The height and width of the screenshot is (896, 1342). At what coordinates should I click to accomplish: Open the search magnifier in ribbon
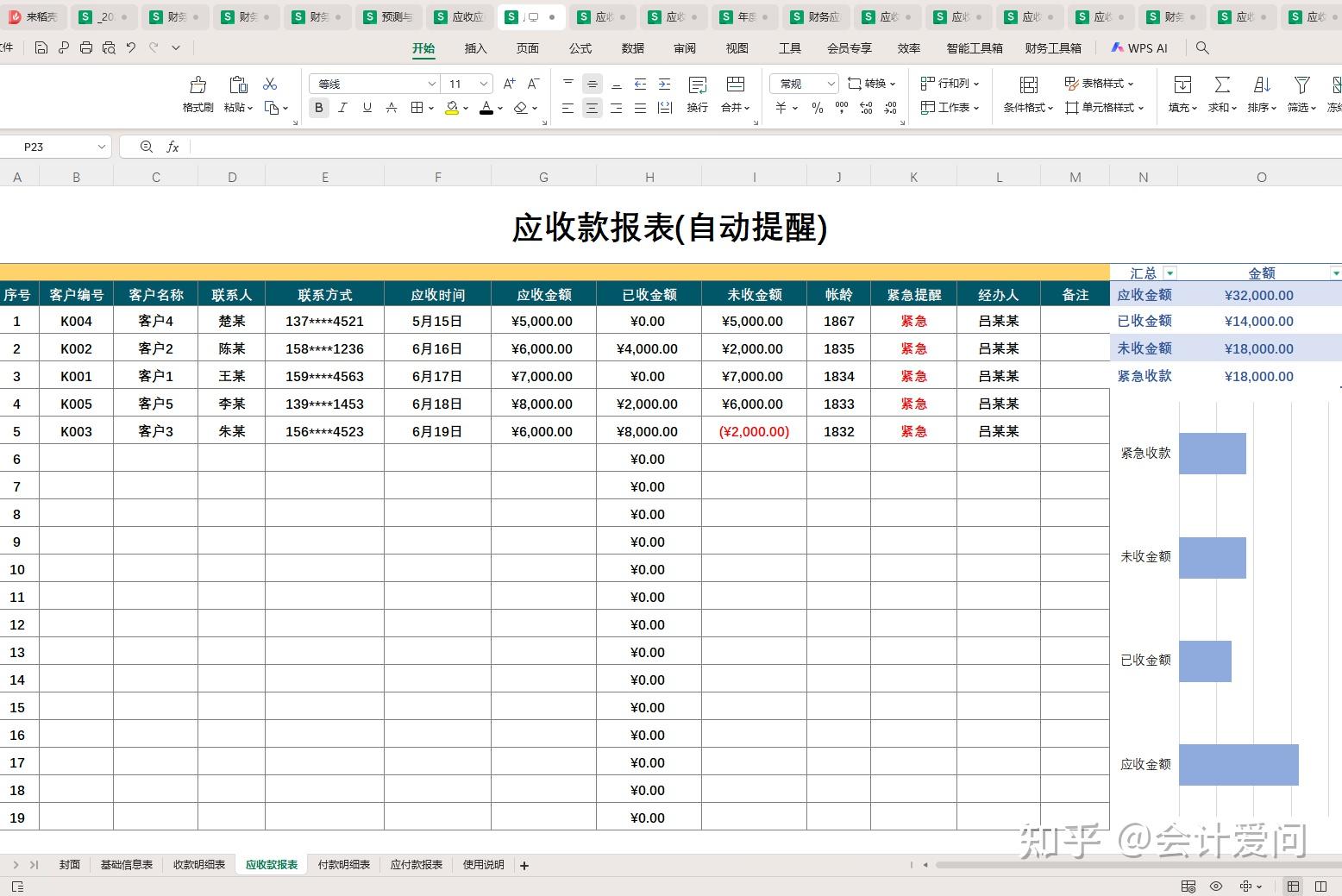(x=1202, y=48)
